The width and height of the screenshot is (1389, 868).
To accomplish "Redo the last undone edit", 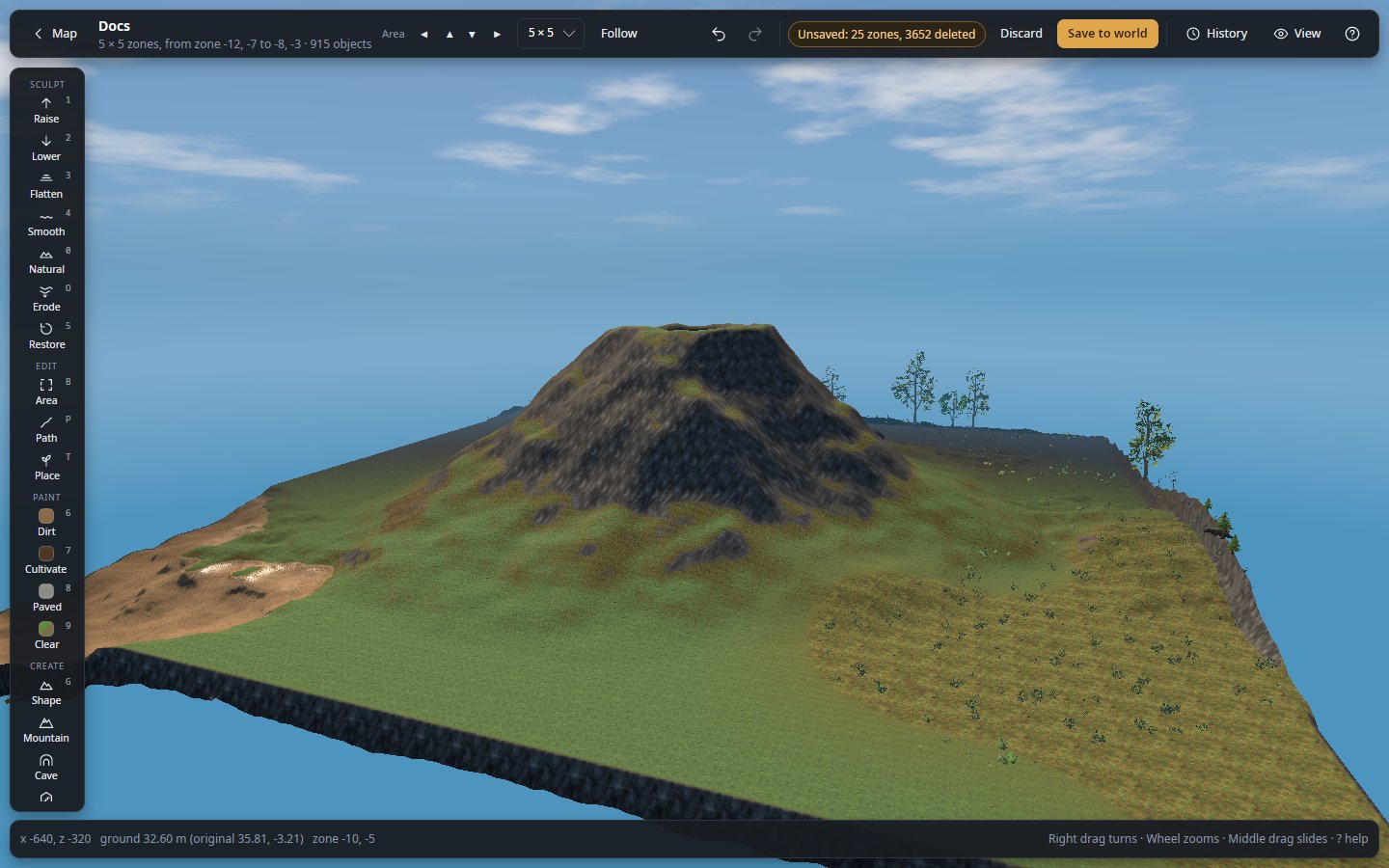I will pyautogui.click(x=755, y=34).
